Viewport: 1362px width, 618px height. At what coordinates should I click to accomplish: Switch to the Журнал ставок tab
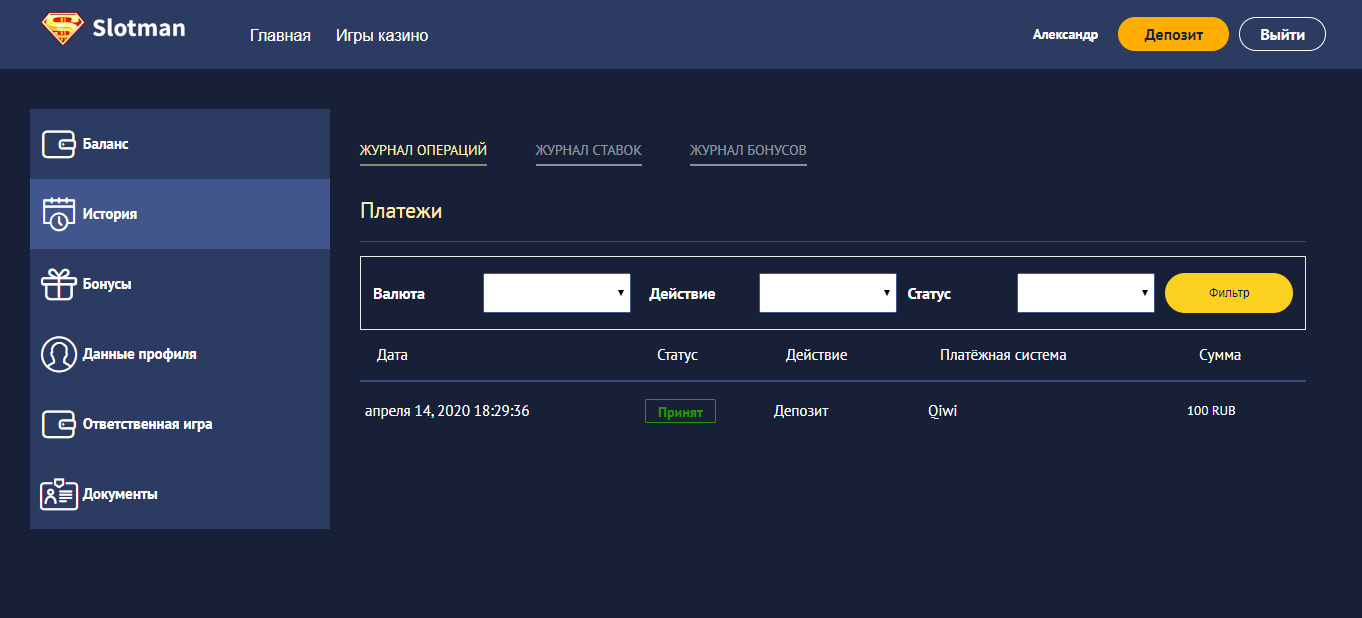click(x=588, y=150)
